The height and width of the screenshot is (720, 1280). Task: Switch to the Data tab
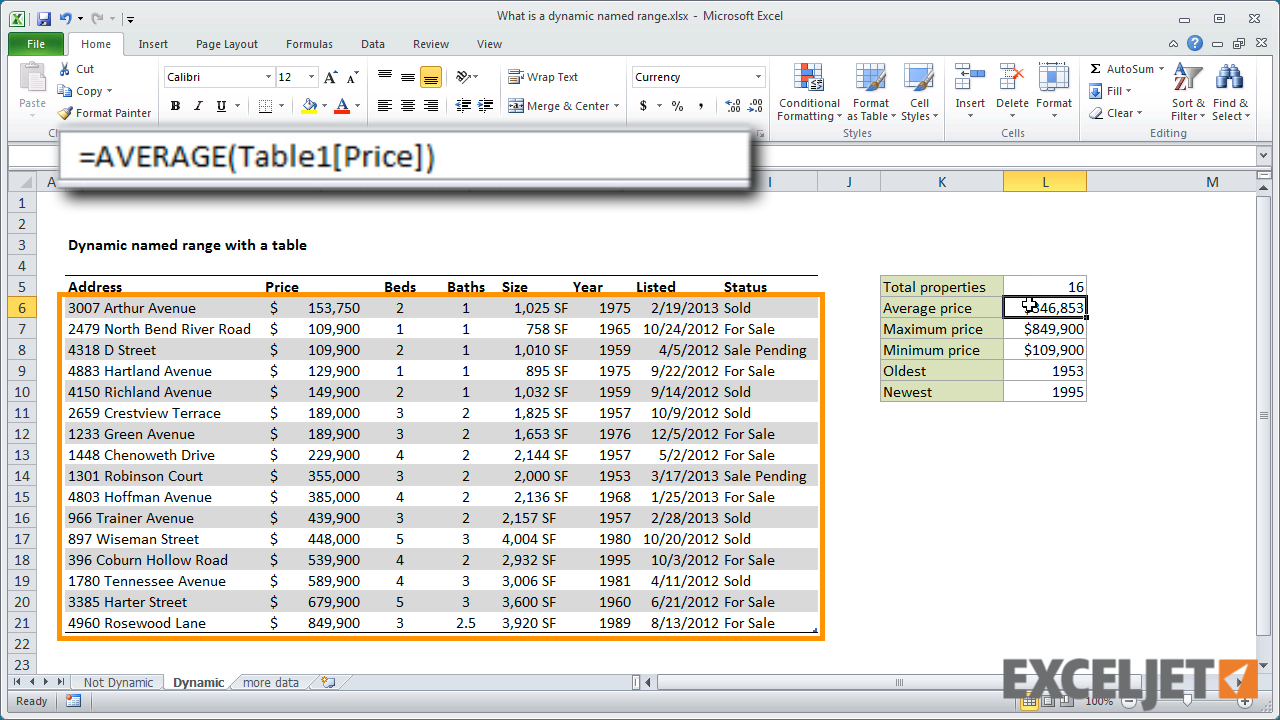click(x=373, y=44)
